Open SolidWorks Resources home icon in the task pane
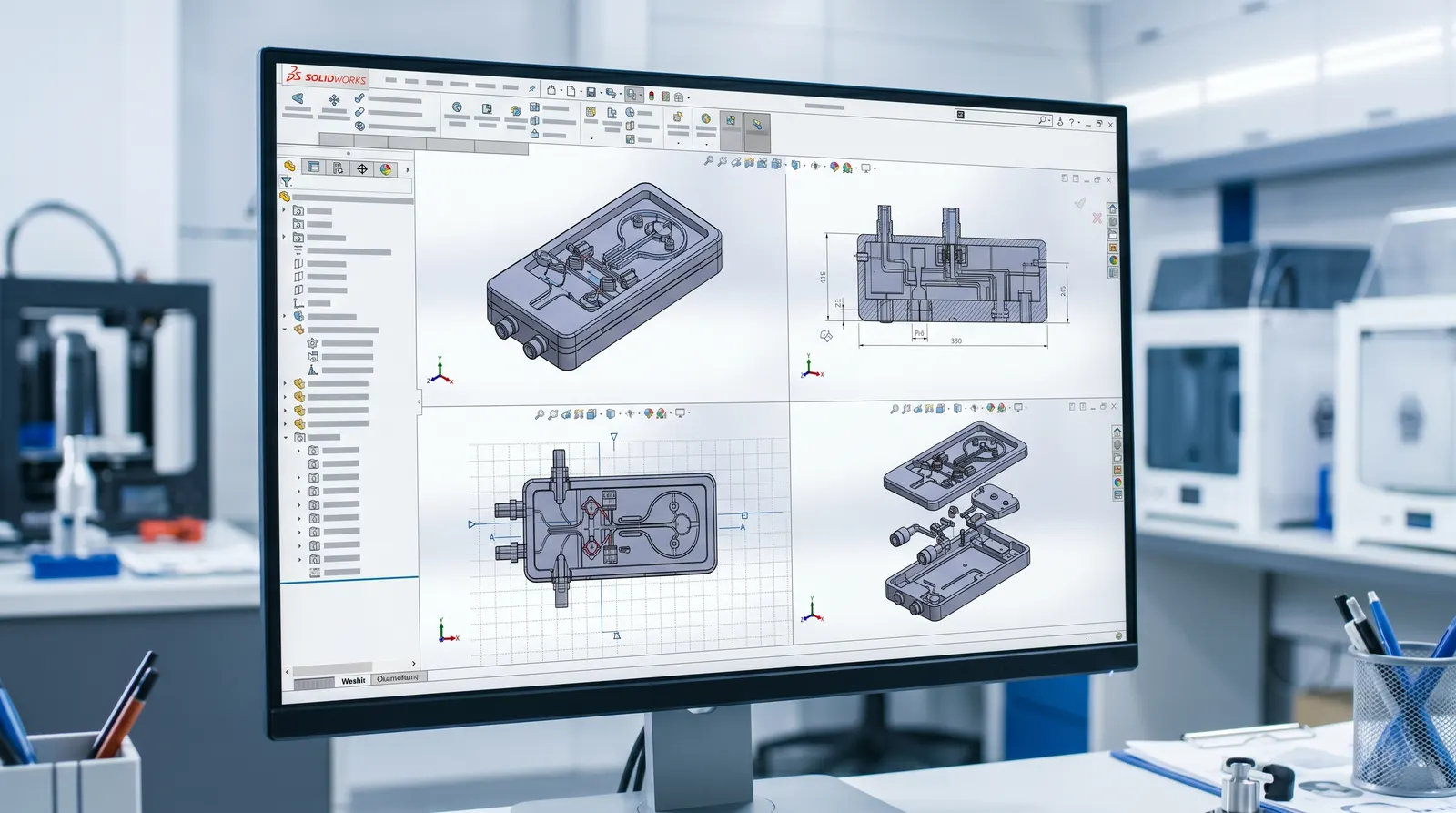Image resolution: width=1456 pixels, height=813 pixels. coord(1112,208)
